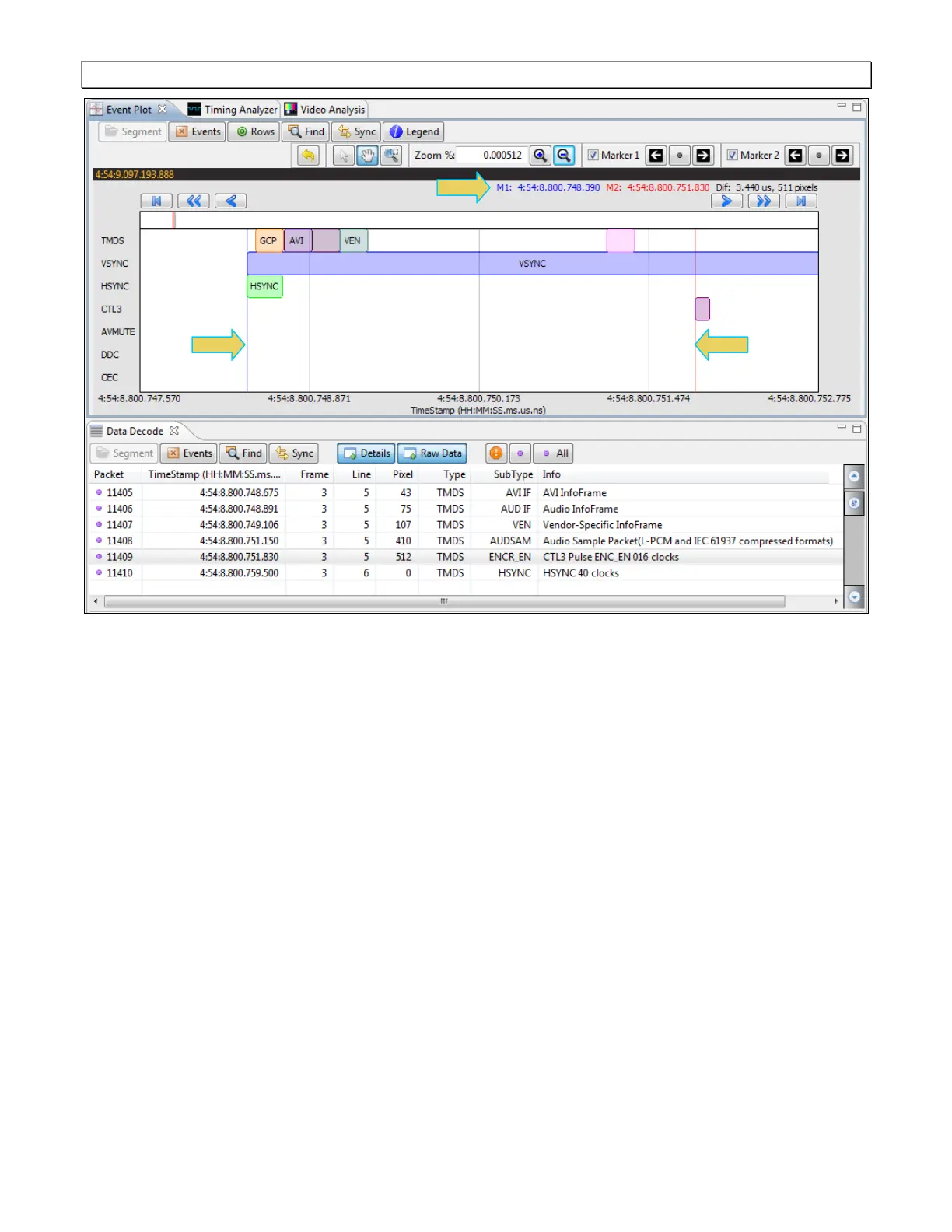Click the scroll-down round button in Data Decode
This screenshot has width=952, height=1232.
click(x=854, y=597)
